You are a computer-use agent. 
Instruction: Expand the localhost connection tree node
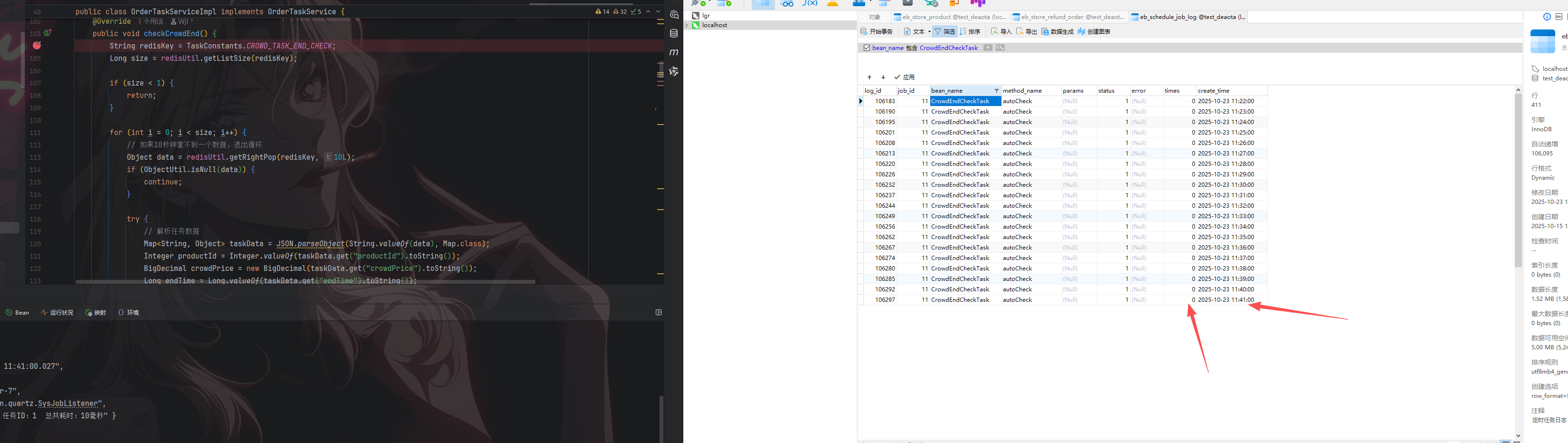687,26
